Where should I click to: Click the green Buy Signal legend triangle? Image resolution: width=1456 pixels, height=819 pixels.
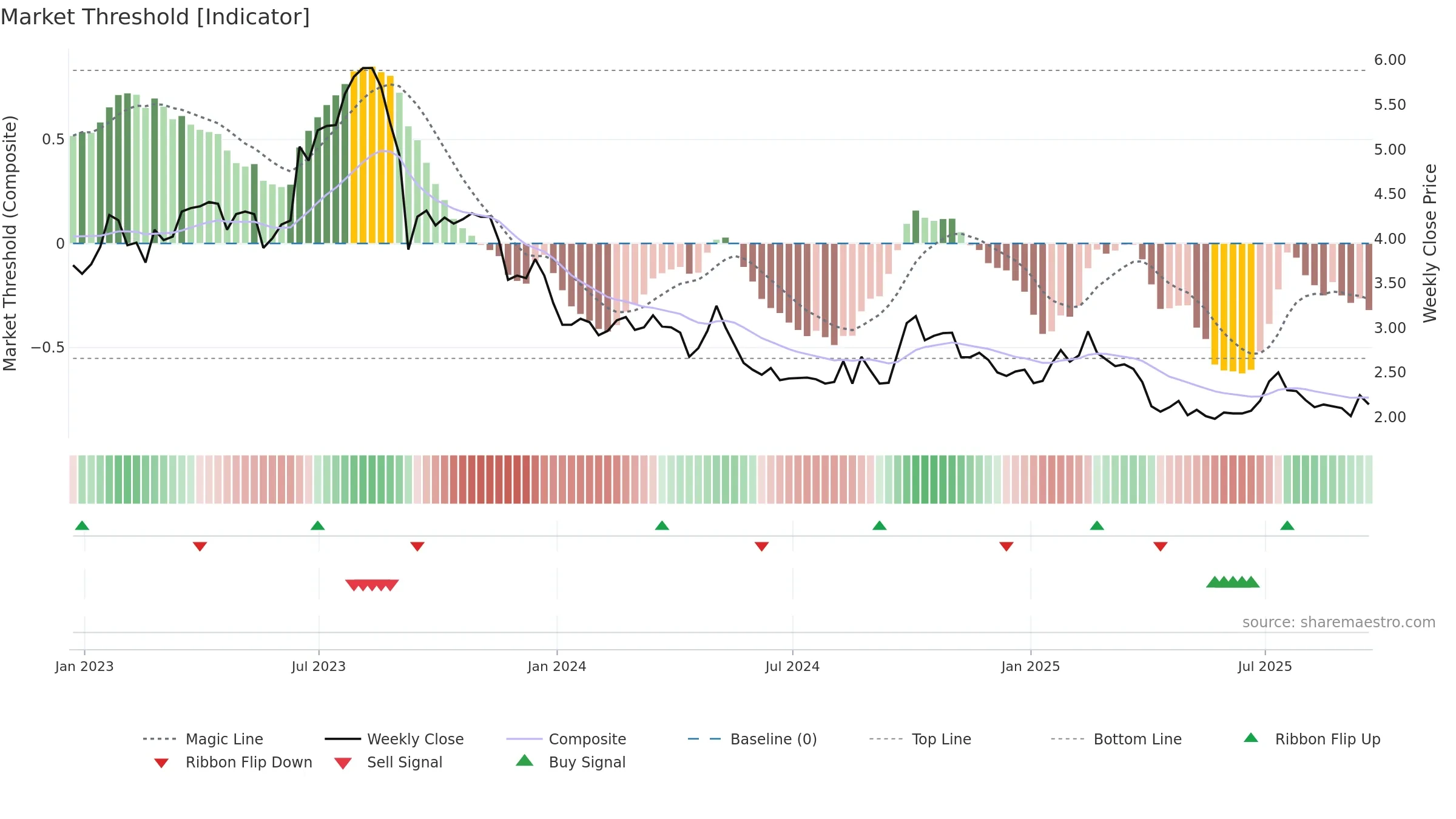coord(525,760)
